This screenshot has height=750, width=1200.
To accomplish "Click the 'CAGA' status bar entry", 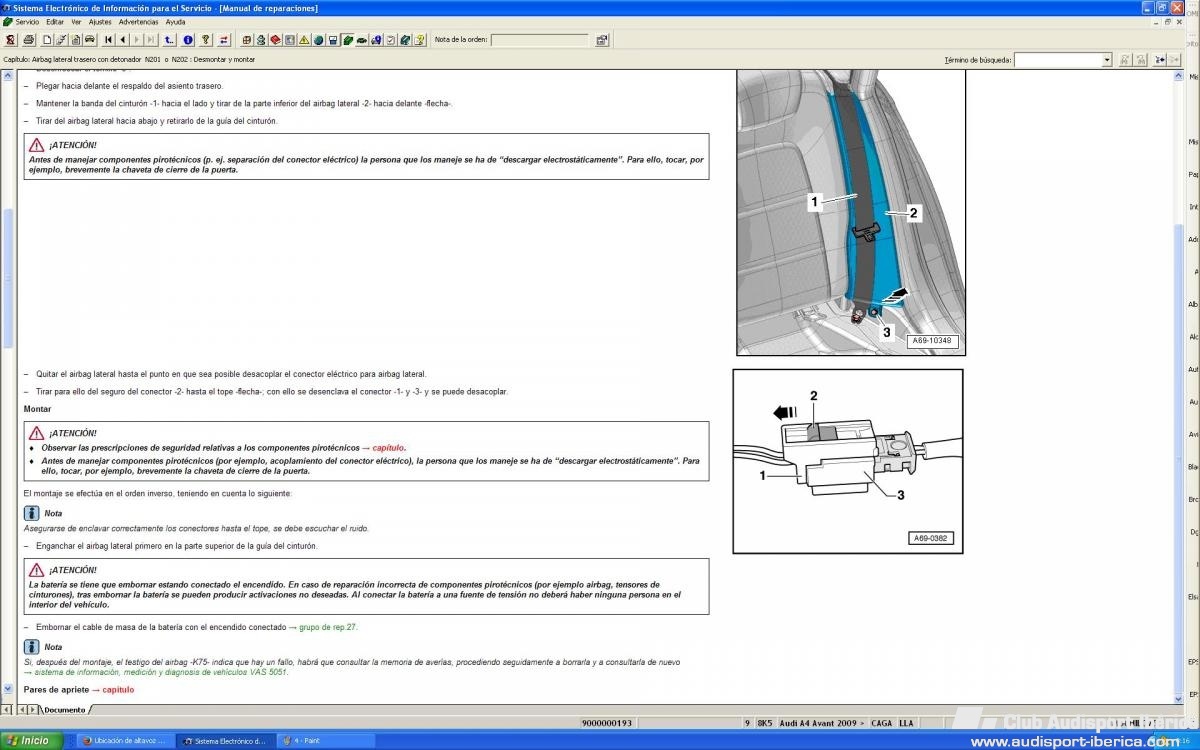I will coord(881,722).
